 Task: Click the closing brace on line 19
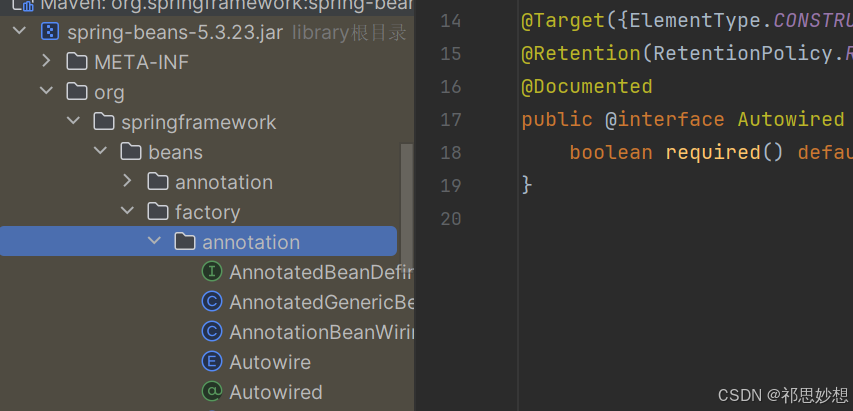coord(527,185)
